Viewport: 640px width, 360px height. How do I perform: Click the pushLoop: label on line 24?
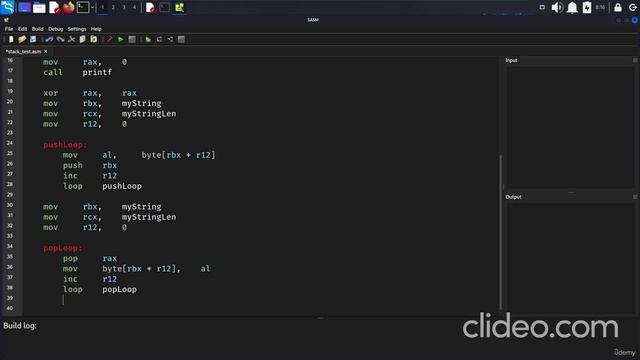pyautogui.click(x=65, y=144)
